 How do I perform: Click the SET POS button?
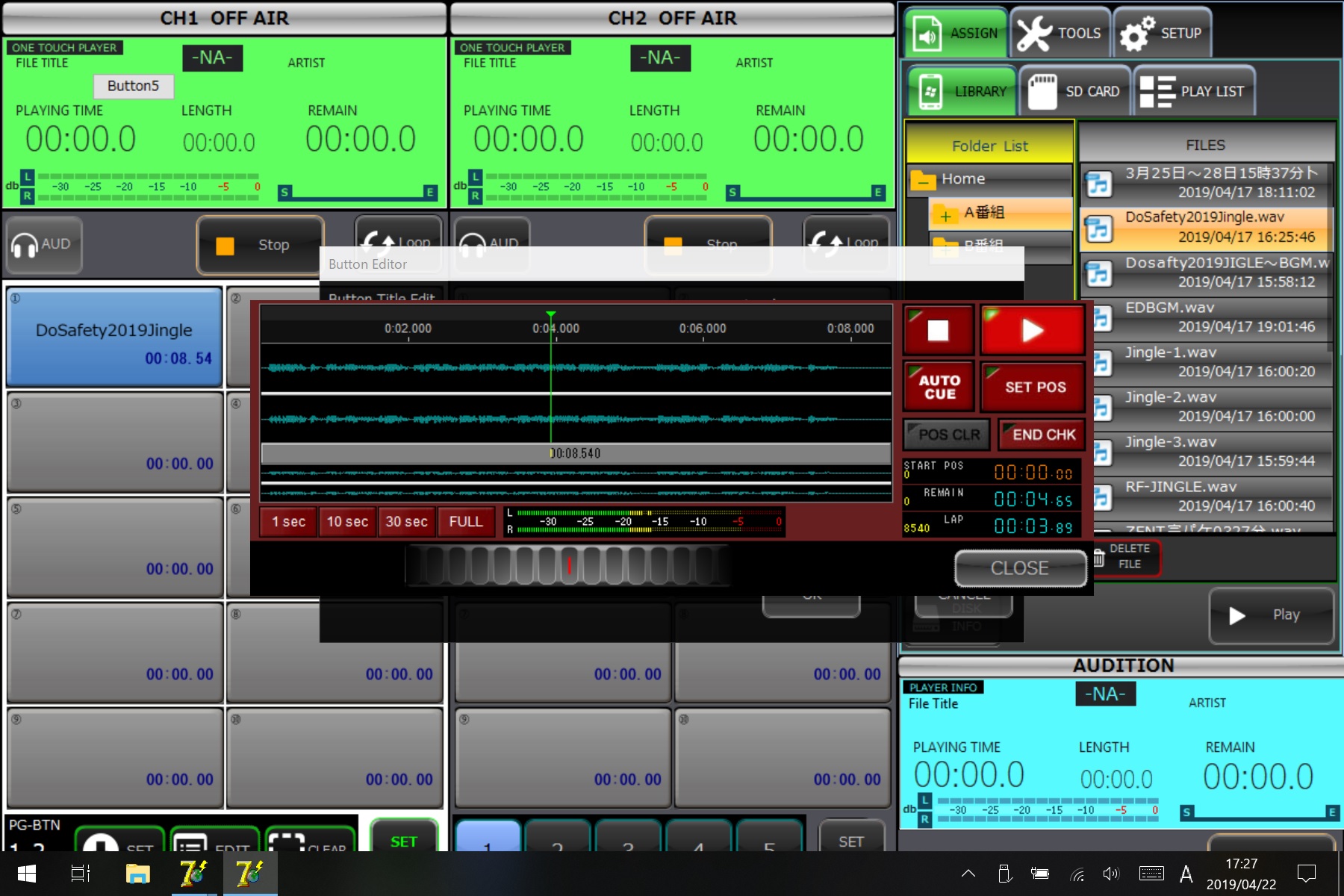point(1033,387)
